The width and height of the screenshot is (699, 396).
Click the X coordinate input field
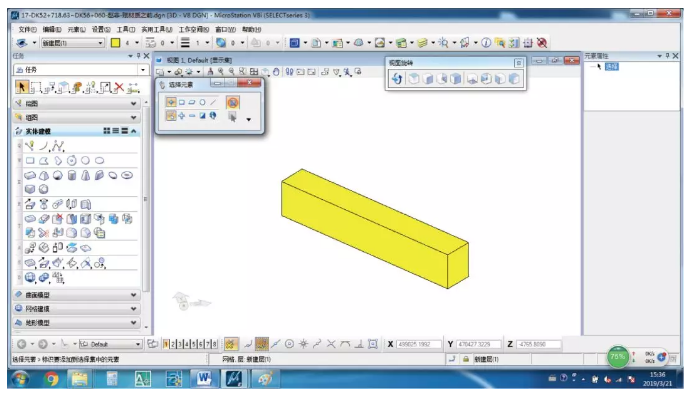coord(419,344)
